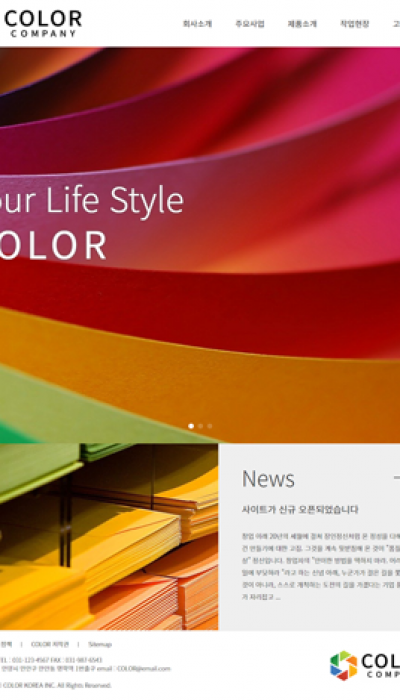This screenshot has height=700, width=400.
Task: Open the 회사소개 menu item
Action: pos(197,24)
